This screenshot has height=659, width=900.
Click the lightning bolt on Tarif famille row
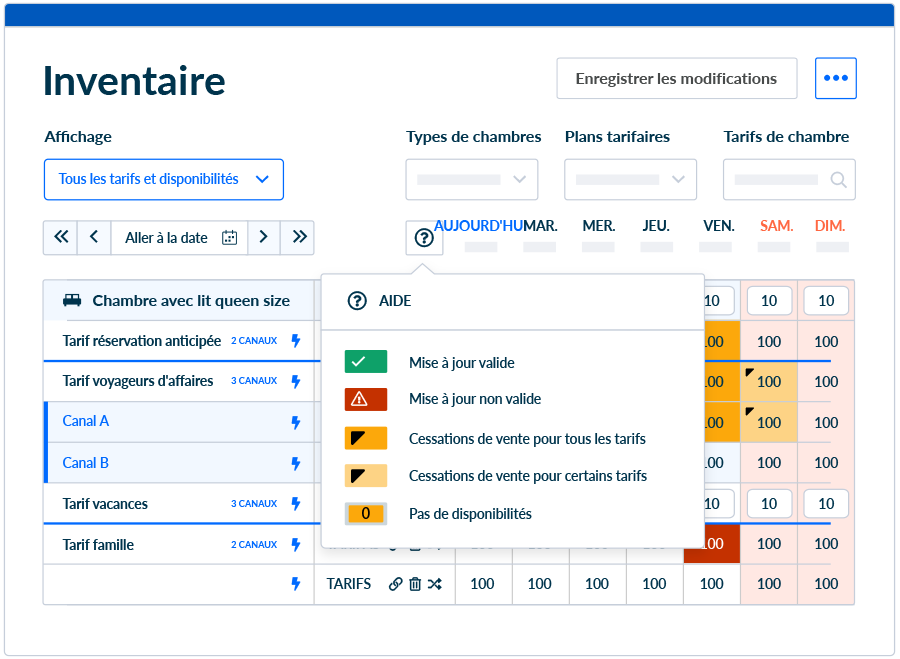(295, 545)
